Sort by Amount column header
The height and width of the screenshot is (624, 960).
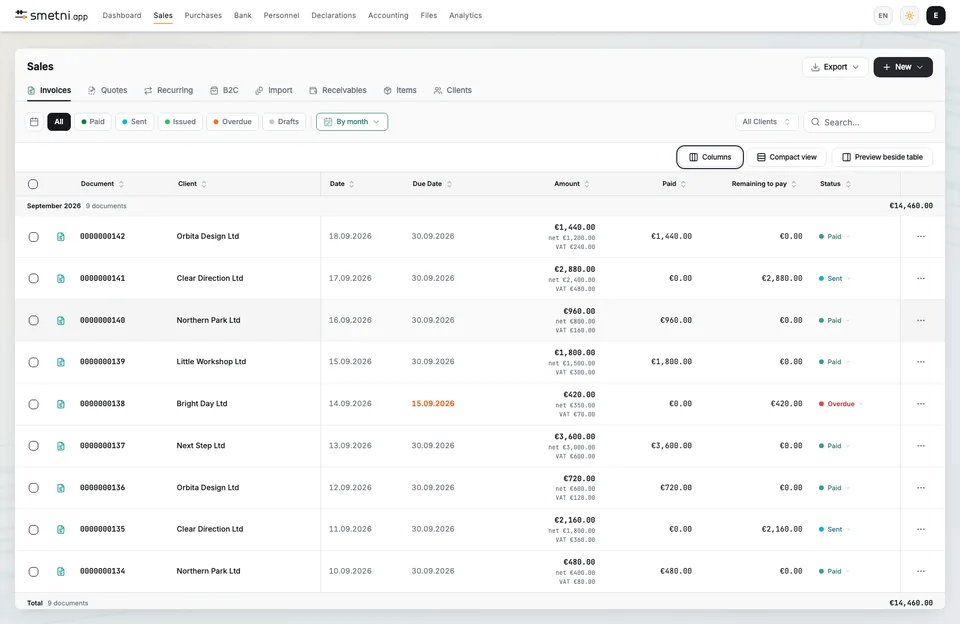click(x=571, y=184)
